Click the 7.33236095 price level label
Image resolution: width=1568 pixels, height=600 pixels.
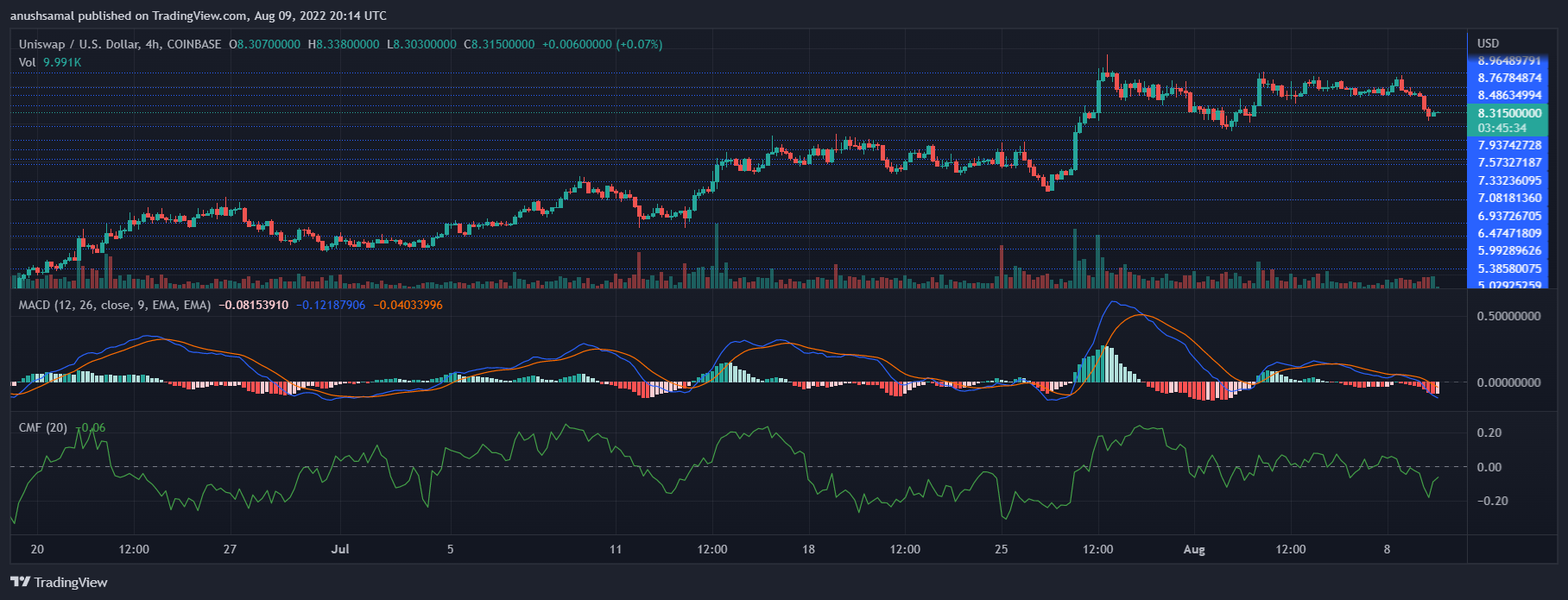[1509, 180]
